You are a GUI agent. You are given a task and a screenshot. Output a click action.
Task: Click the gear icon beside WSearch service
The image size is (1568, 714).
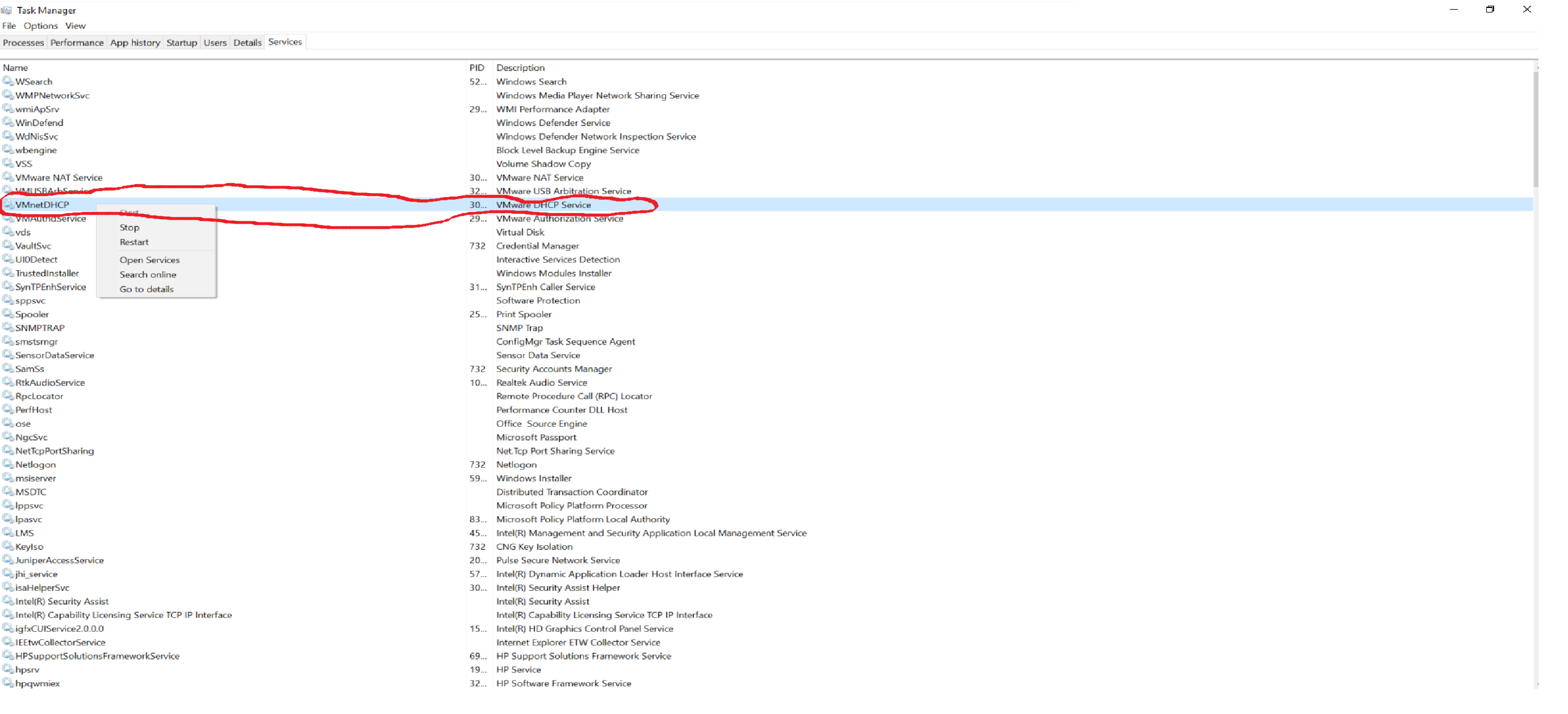click(8, 81)
